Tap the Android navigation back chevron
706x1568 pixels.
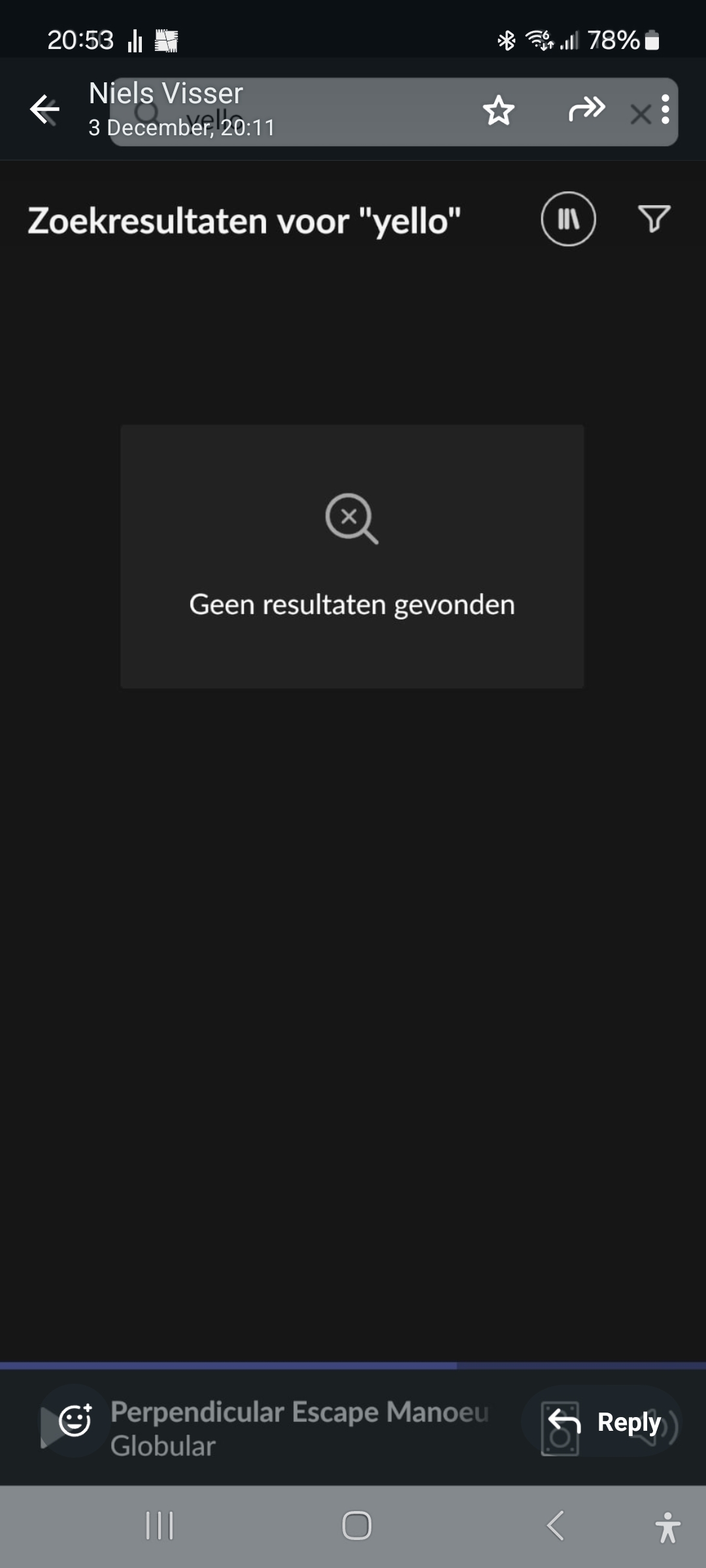[555, 1526]
